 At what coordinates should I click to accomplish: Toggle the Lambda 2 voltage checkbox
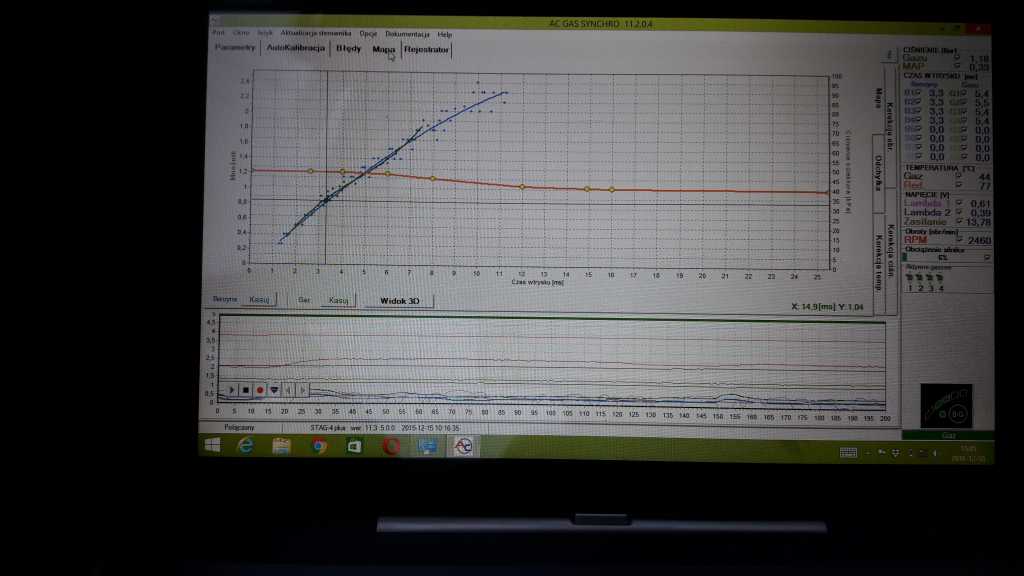[958, 212]
